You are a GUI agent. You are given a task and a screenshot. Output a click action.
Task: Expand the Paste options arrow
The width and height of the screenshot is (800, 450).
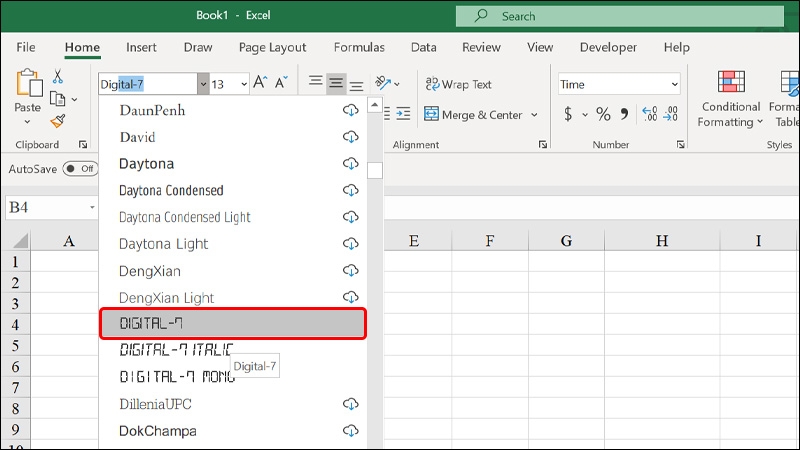coord(28,122)
